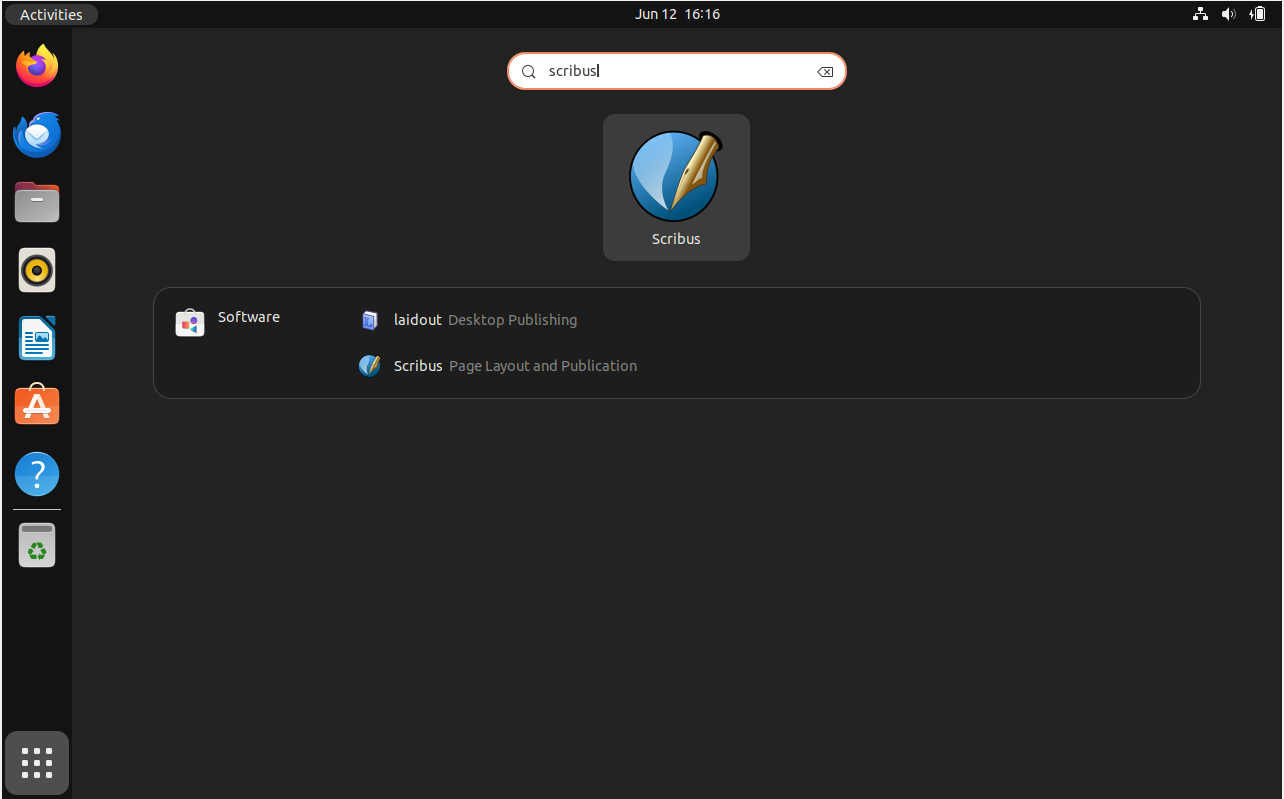Viewport: 1284px width, 799px height.
Task: Open the Trash from the dock
Action: [37, 545]
